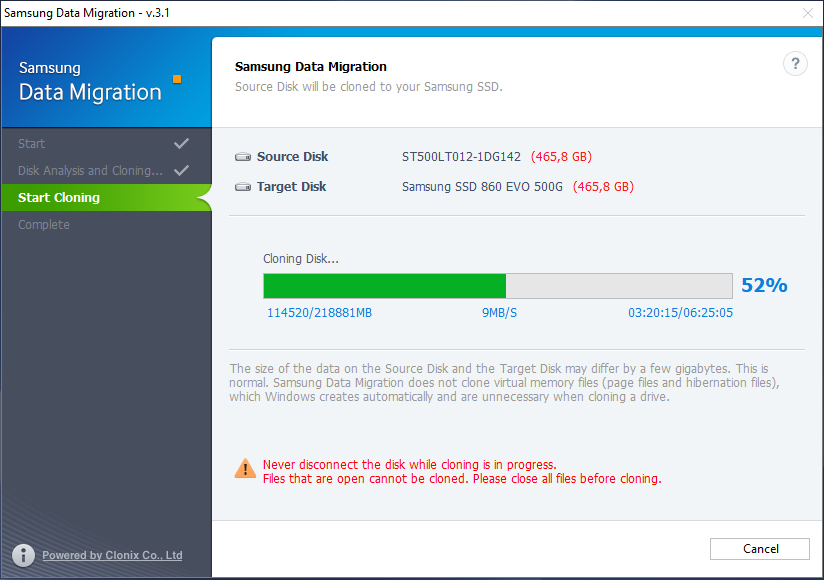
Task: Open the Powered by Clonix Co., Ltd link
Action: 112,555
